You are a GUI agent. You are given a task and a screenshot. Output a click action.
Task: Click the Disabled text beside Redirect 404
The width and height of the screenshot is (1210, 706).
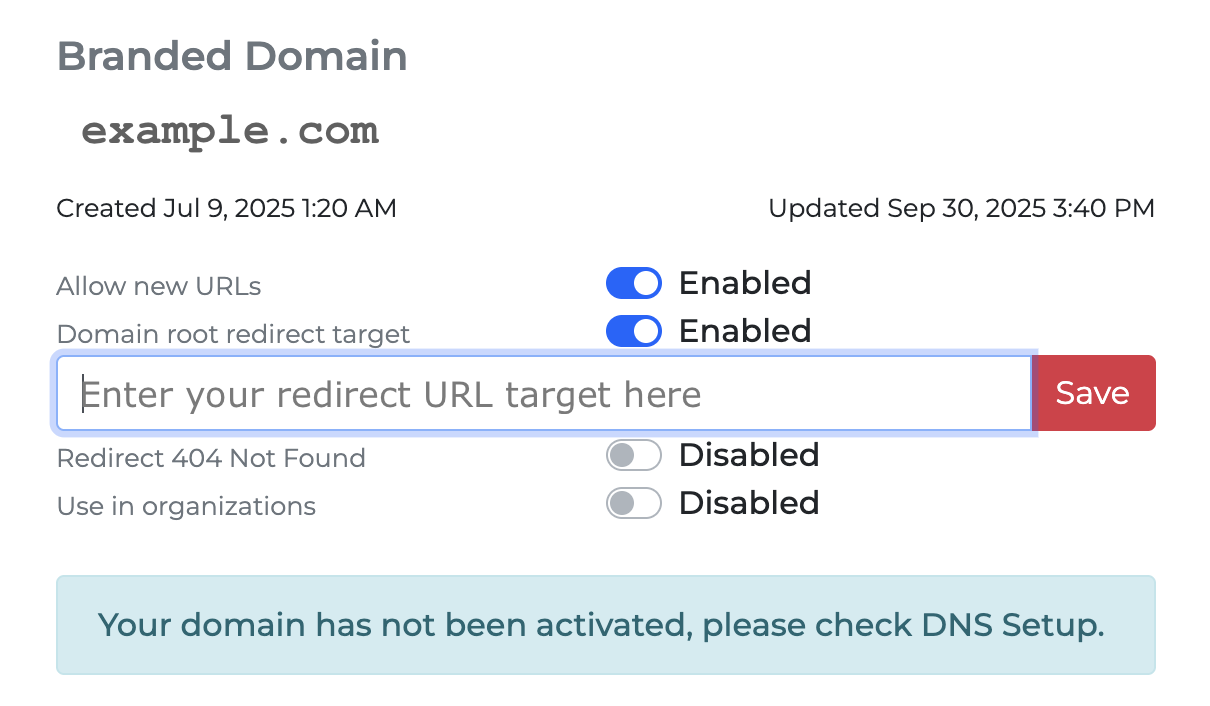point(749,456)
